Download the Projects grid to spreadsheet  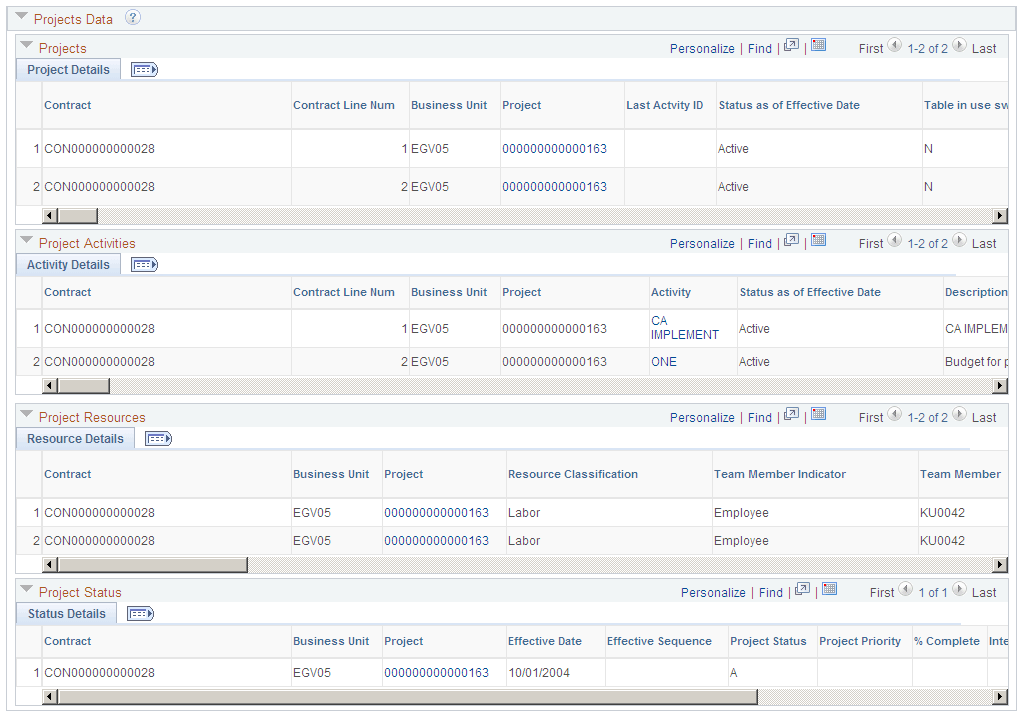pyautogui.click(x=818, y=47)
